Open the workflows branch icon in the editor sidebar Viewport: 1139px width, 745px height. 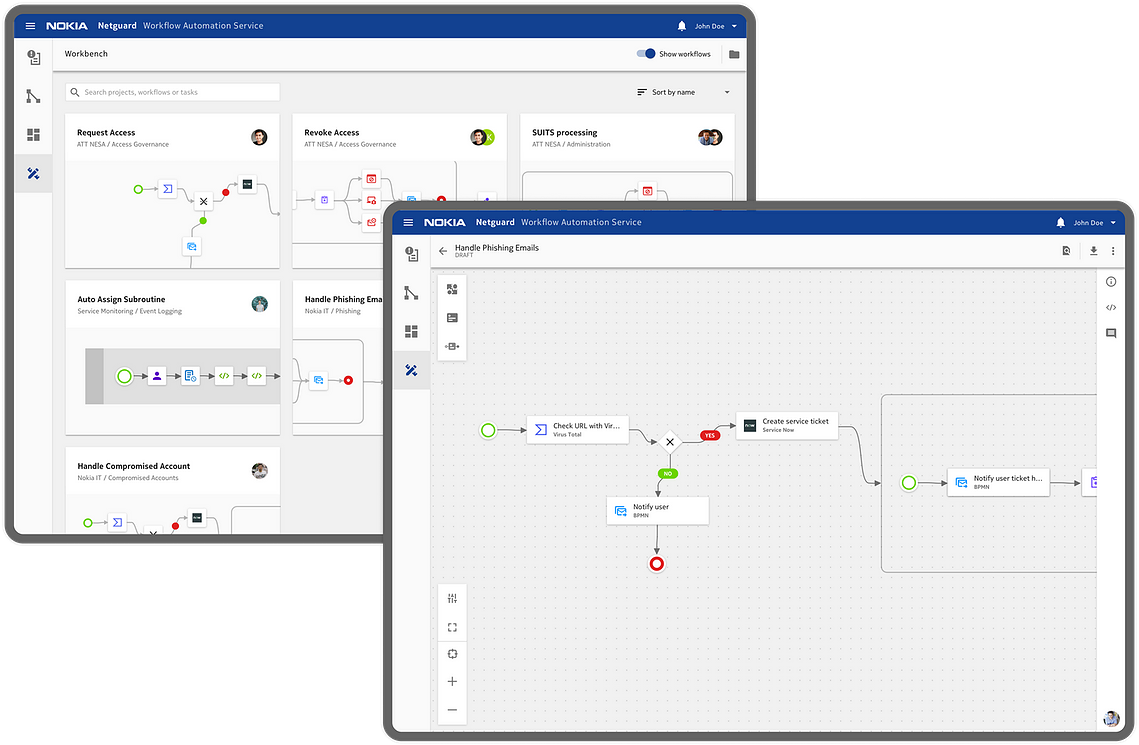(412, 293)
